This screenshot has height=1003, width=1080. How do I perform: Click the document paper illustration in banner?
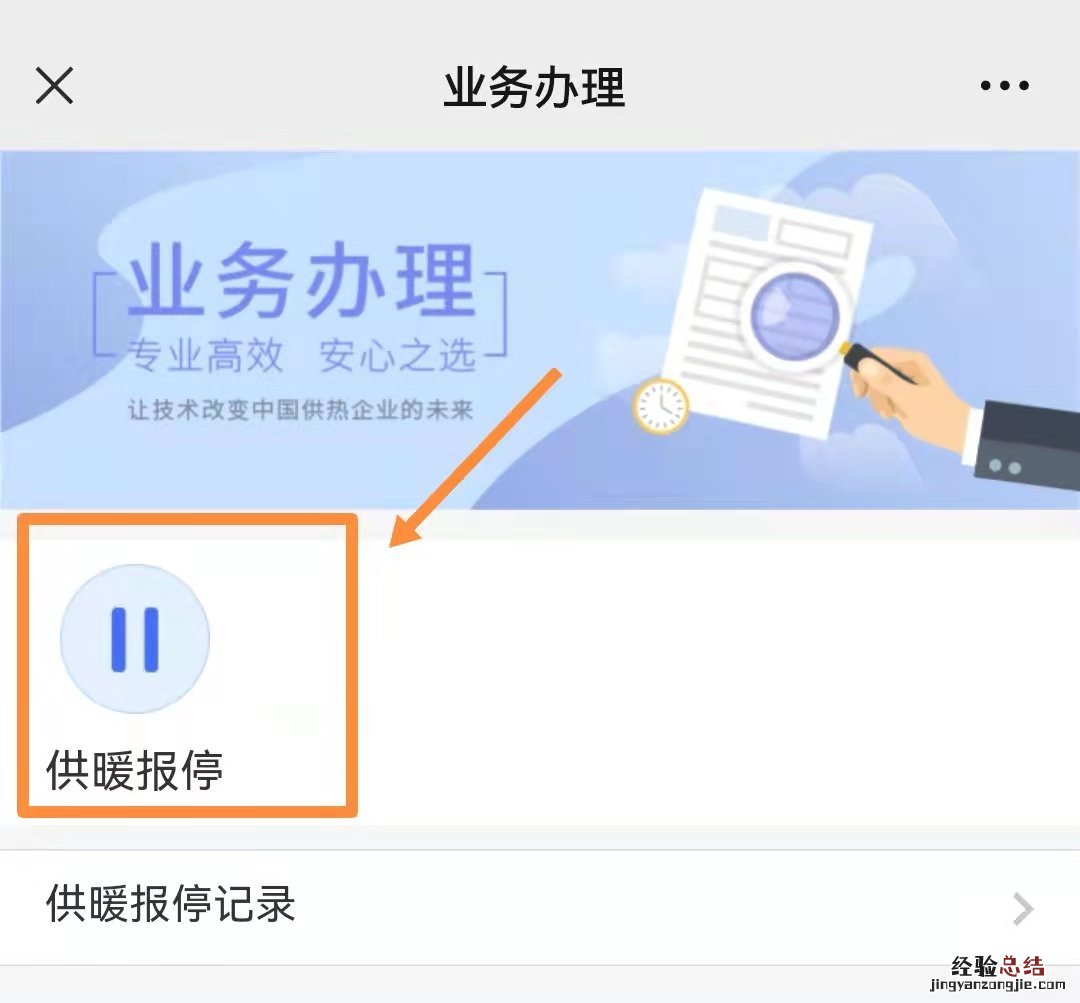click(x=765, y=313)
